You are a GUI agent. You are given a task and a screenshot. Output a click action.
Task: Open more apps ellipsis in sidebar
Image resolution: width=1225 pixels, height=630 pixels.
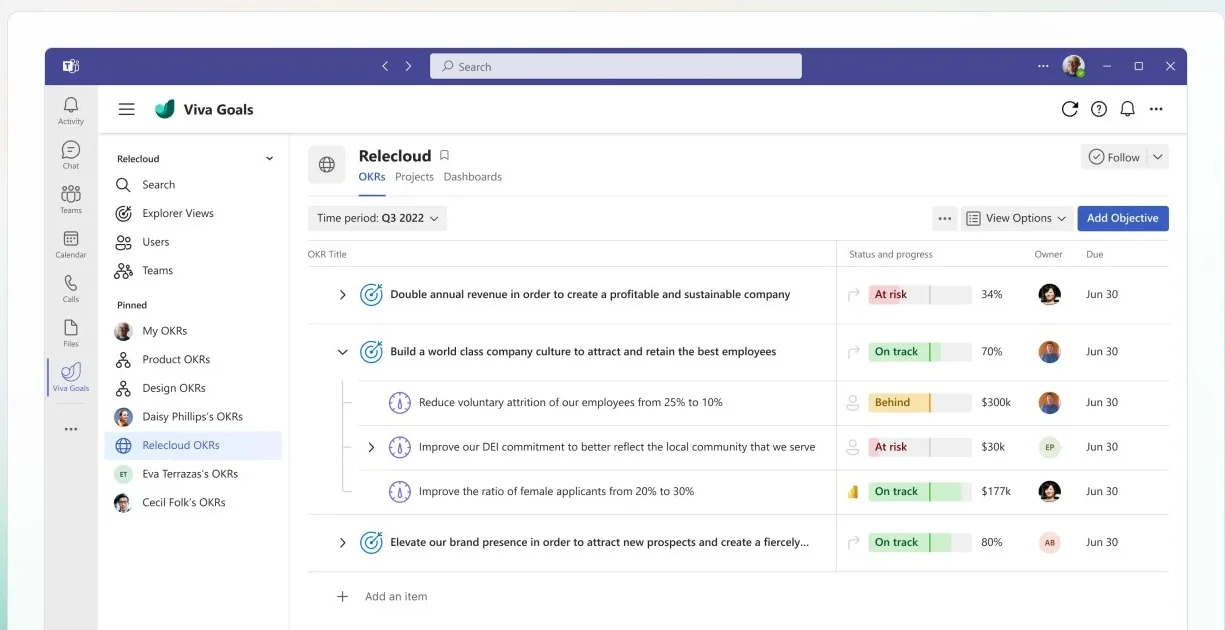click(71, 429)
